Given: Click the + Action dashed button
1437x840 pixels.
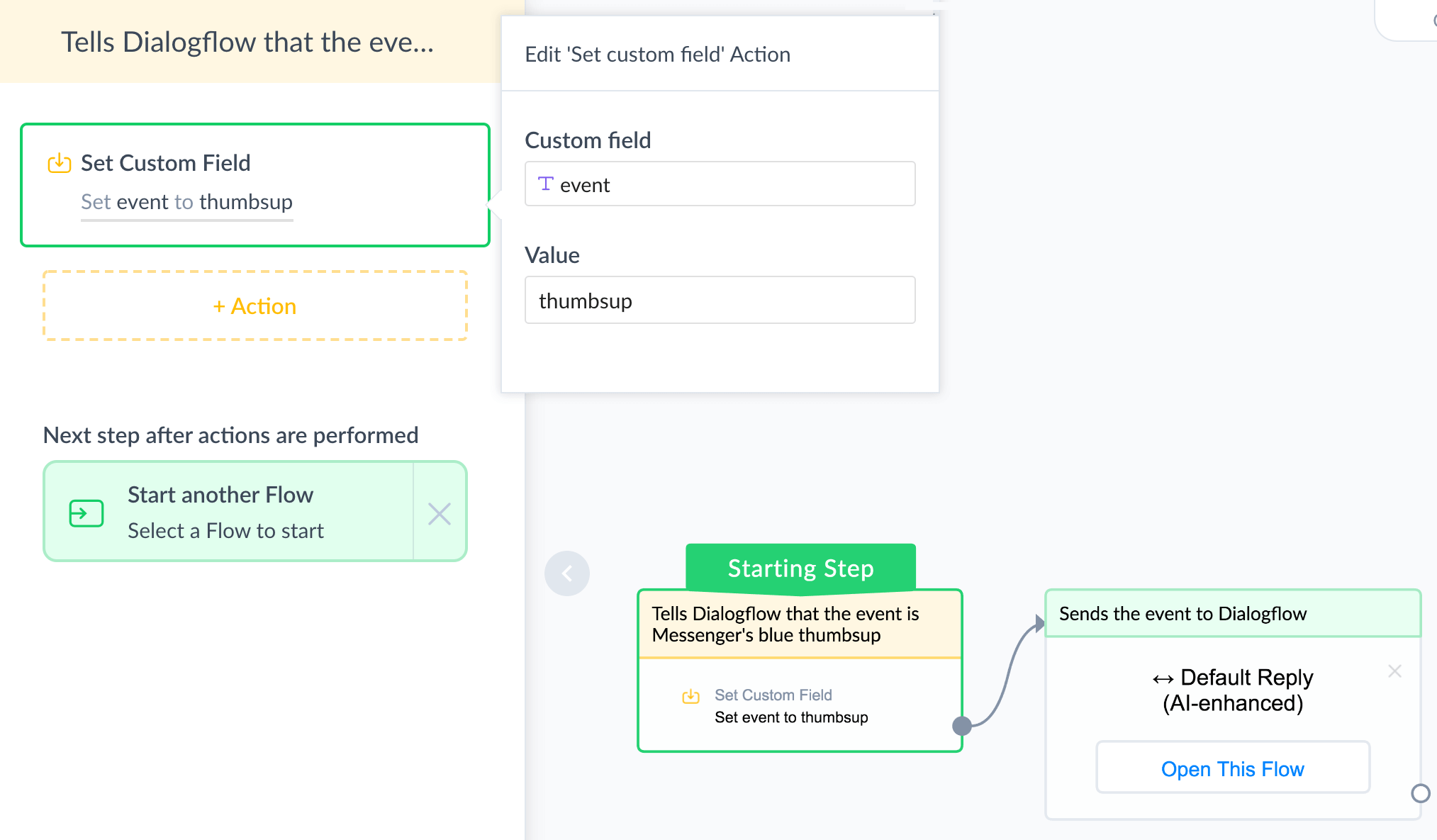Looking at the screenshot, I should tap(255, 305).
